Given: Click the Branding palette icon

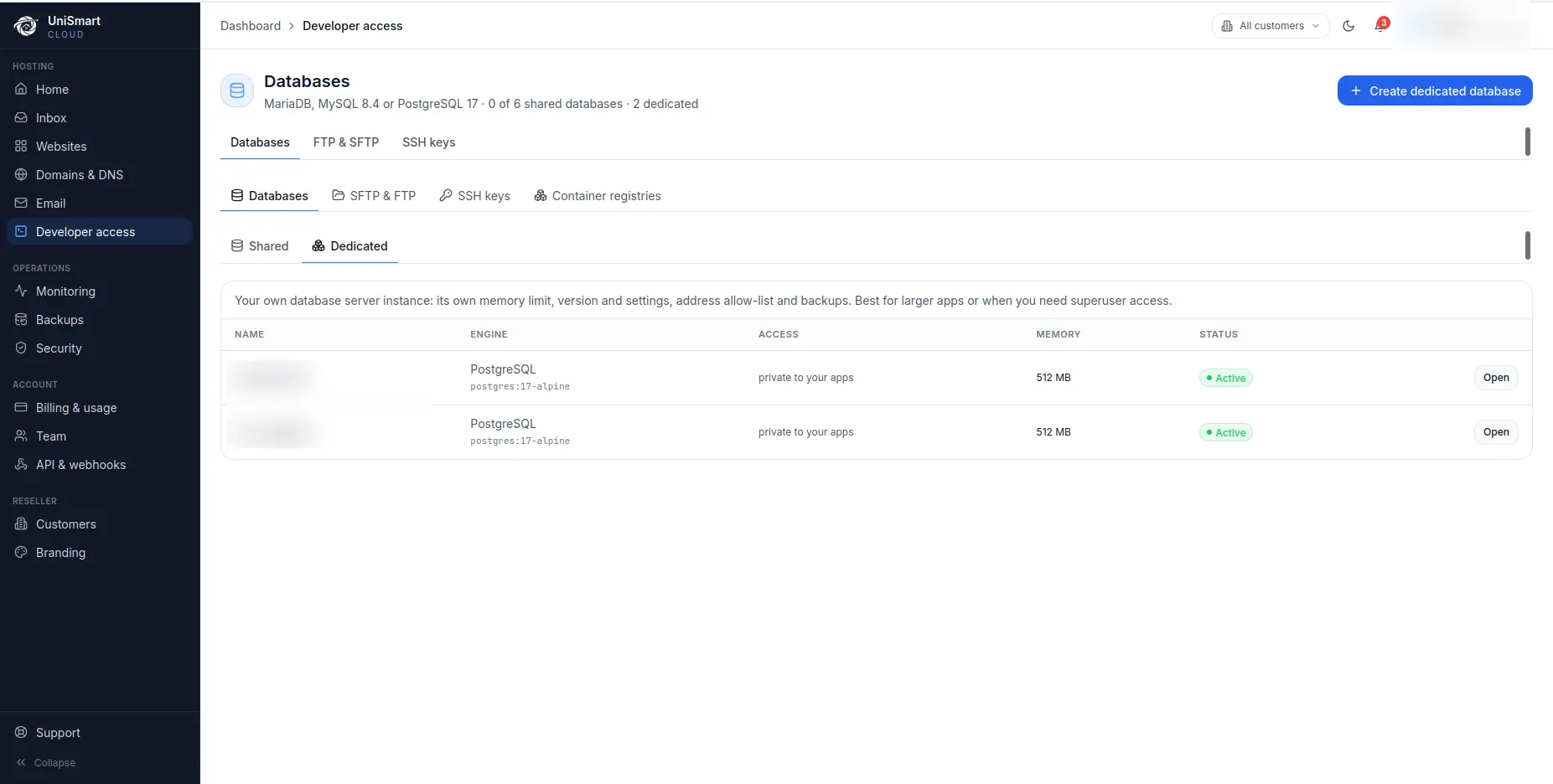Looking at the screenshot, I should coord(21,552).
